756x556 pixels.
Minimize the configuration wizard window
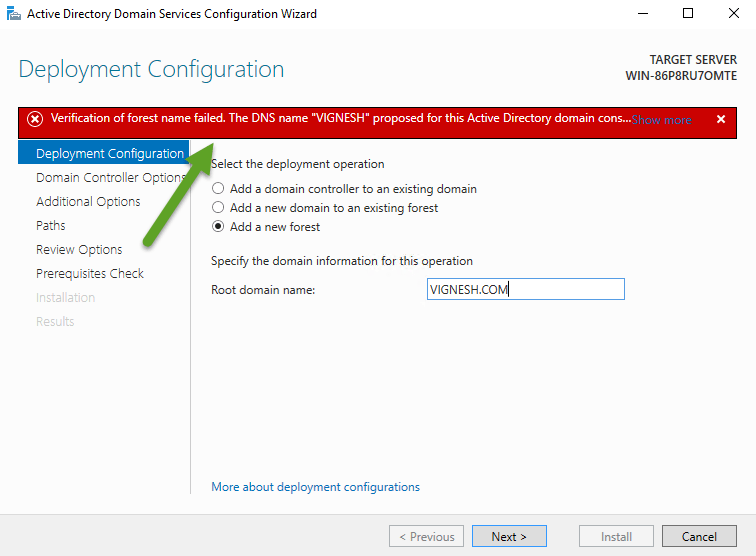[x=641, y=14]
